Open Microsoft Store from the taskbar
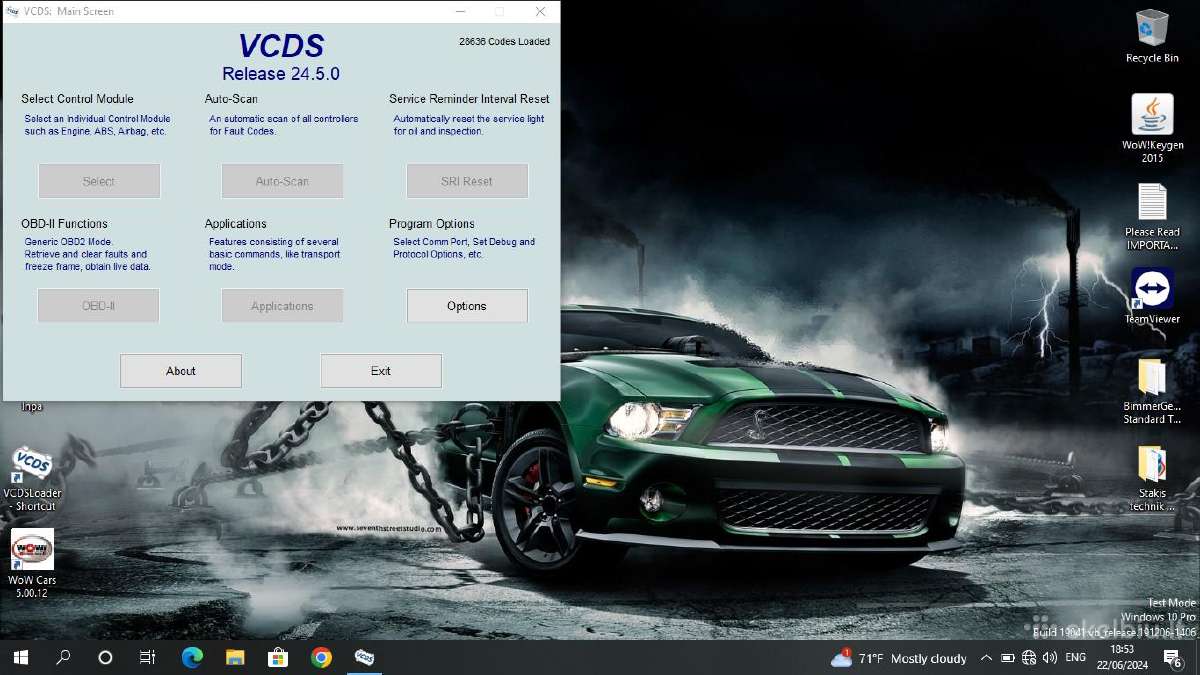 (278, 657)
